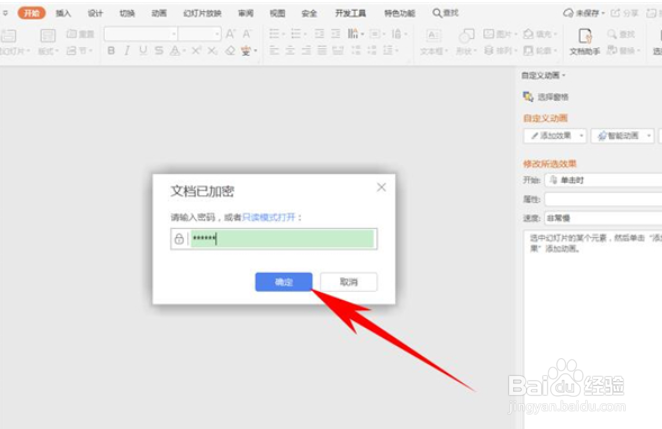662x429 pixels.
Task: Click the 选择窗格 icon
Action: point(528,97)
